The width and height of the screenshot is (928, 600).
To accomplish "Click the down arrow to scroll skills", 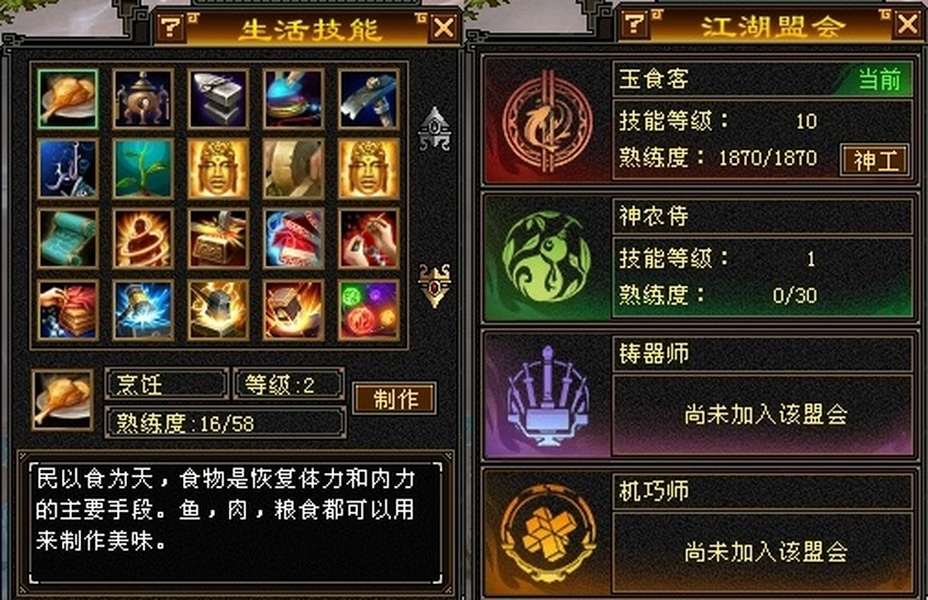I will (434, 285).
